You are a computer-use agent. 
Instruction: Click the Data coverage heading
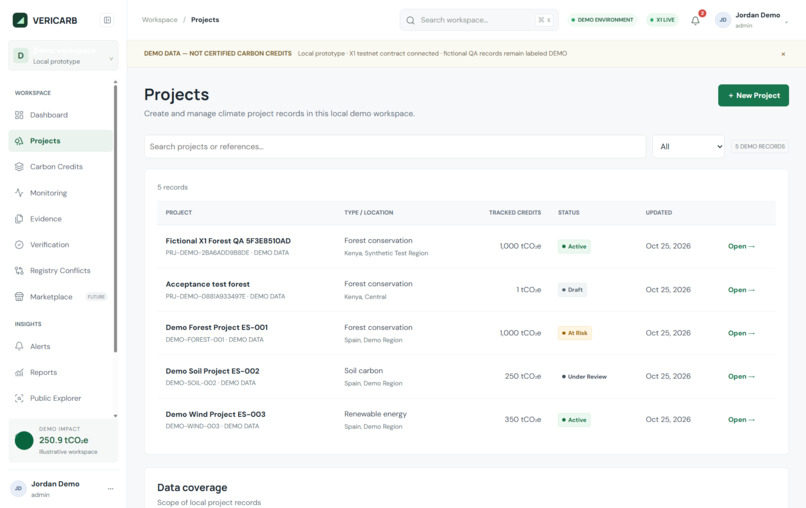tap(192, 487)
